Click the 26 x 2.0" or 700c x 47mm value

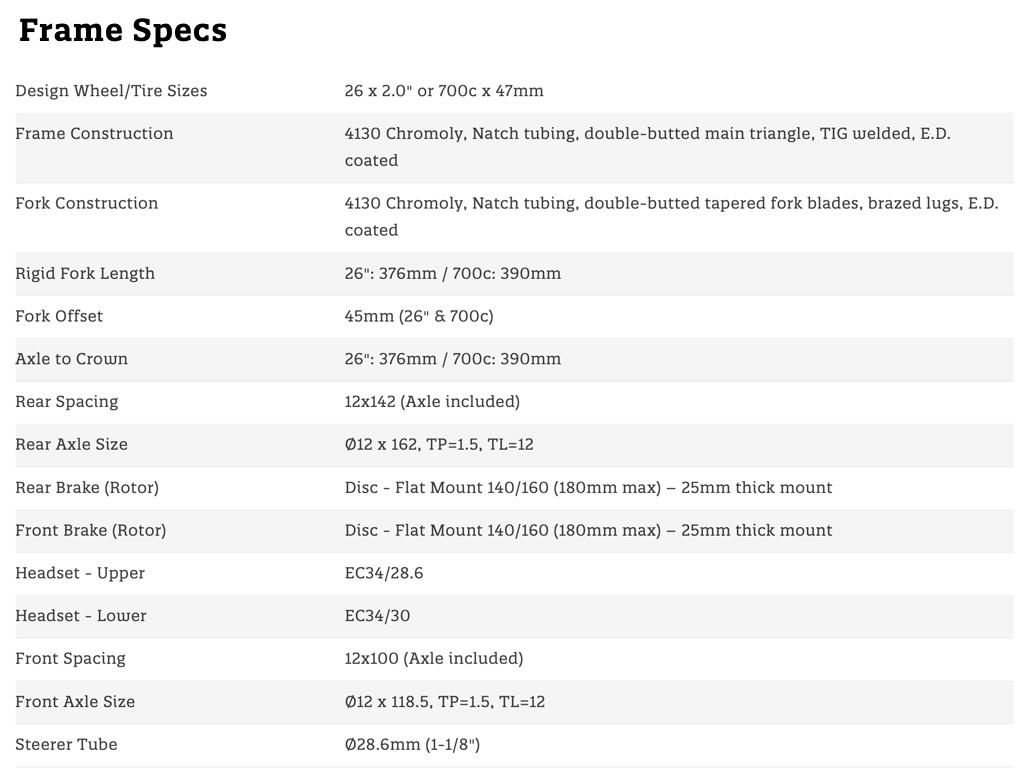tap(443, 91)
